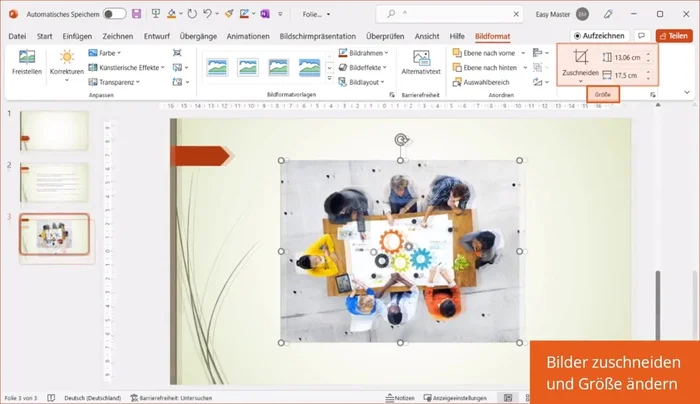This screenshot has width=700, height=404.
Task: Select slide 2 thumbnail
Action: coord(54,182)
